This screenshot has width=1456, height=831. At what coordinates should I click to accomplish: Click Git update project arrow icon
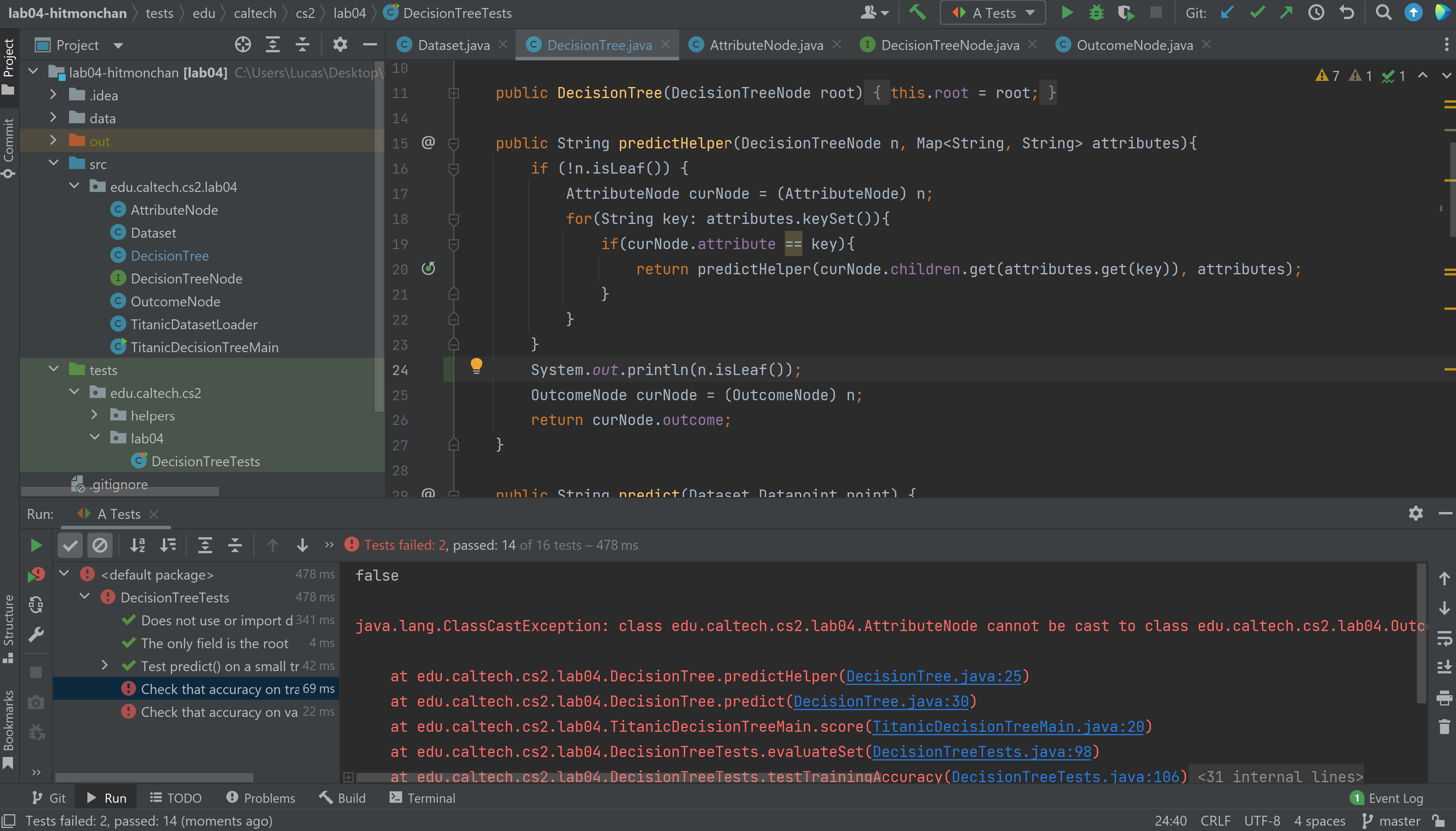[x=1227, y=13]
